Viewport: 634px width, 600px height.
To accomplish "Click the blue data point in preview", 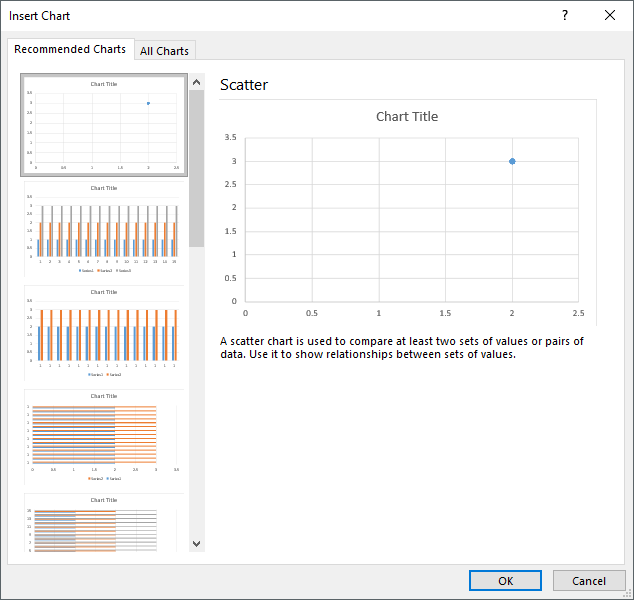I will [x=512, y=161].
